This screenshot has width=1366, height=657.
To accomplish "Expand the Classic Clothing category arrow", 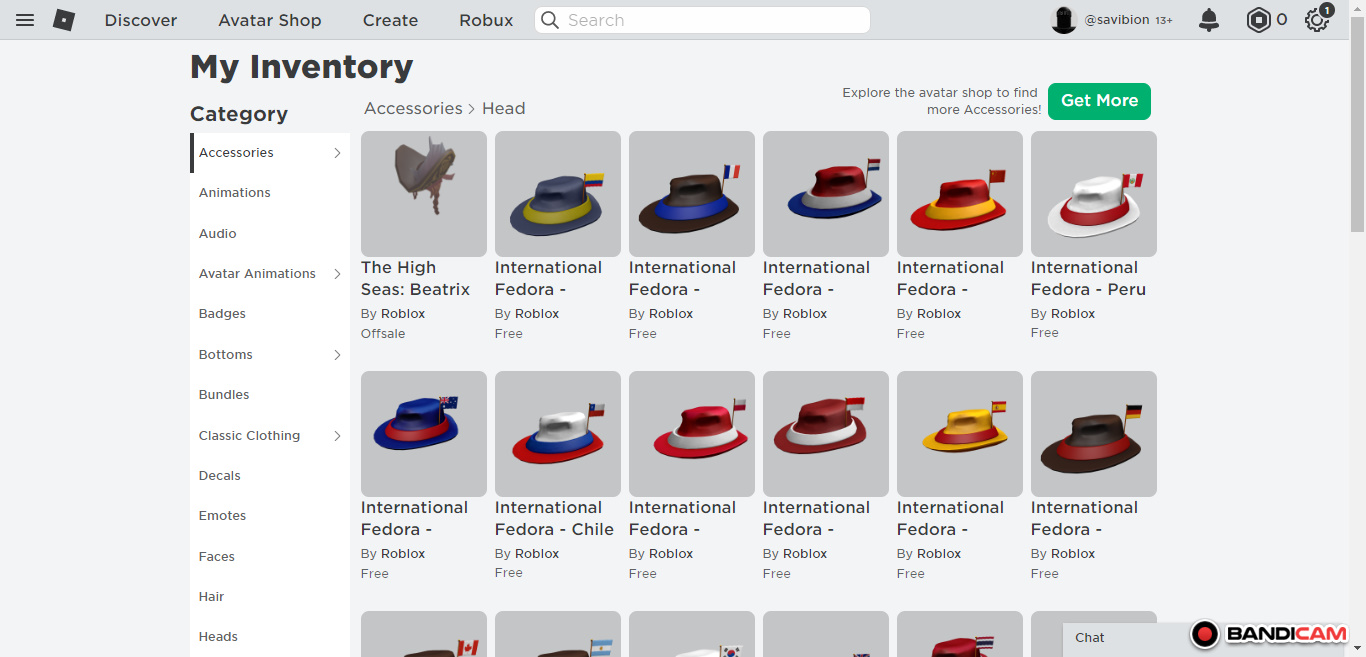I will click(337, 436).
